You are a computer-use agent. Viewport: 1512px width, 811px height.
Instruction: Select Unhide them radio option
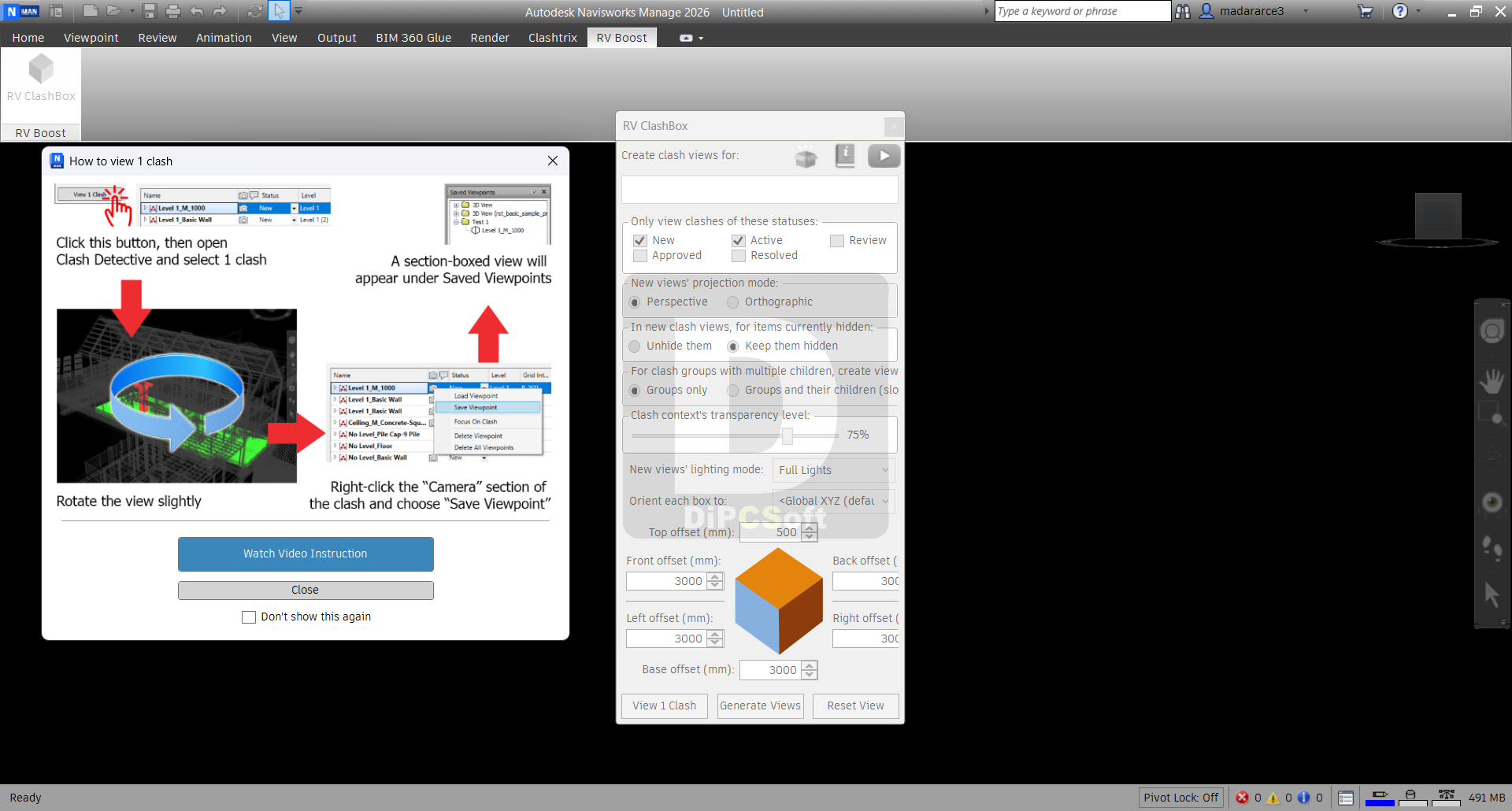tap(635, 346)
